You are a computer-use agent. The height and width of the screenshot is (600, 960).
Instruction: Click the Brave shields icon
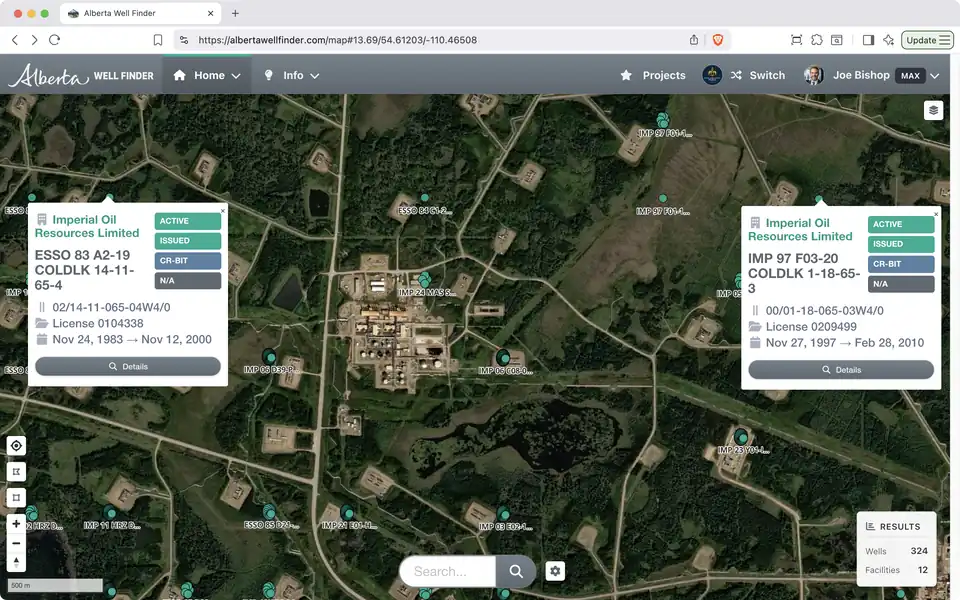(x=718, y=40)
